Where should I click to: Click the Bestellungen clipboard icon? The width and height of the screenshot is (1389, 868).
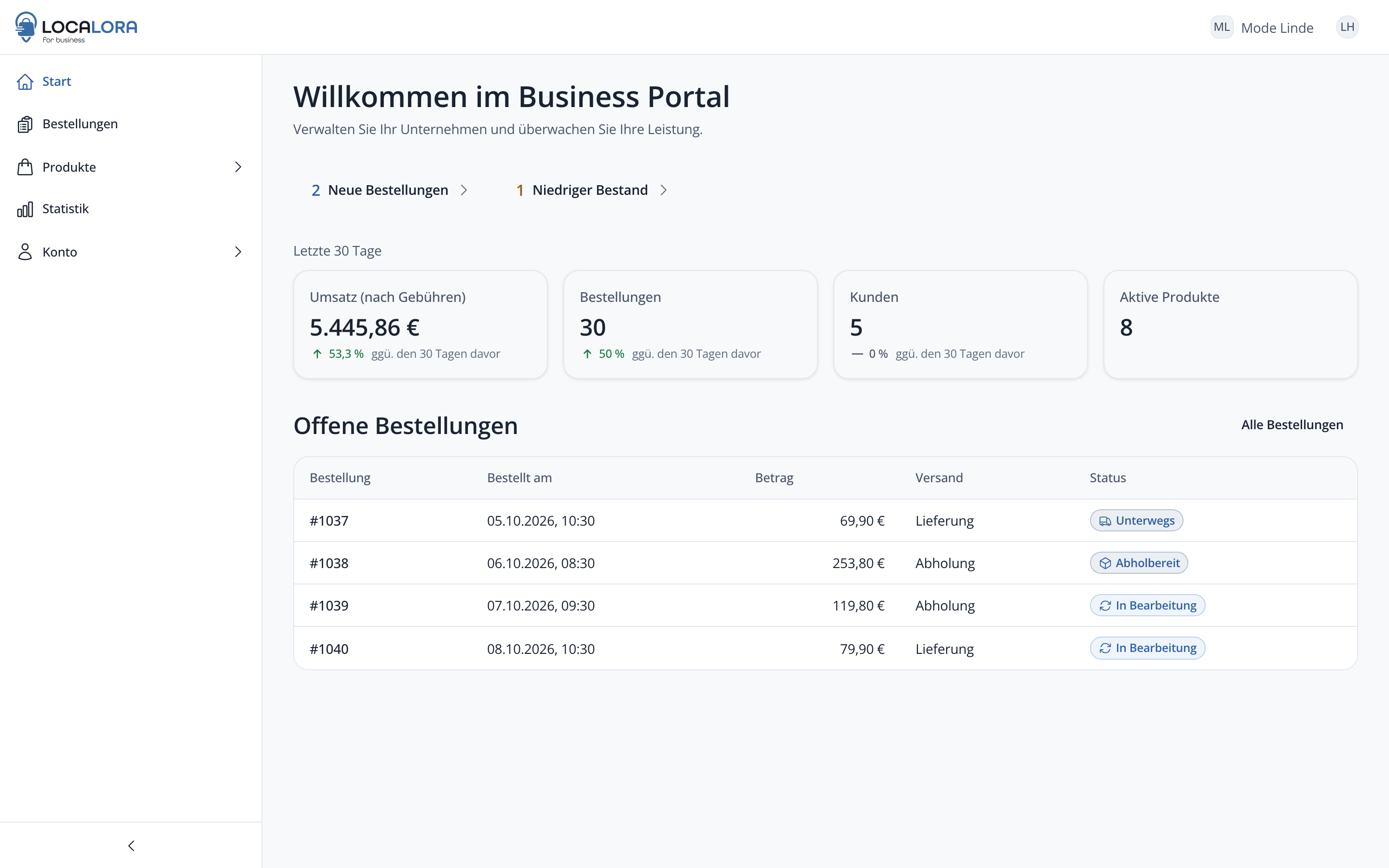click(x=25, y=124)
